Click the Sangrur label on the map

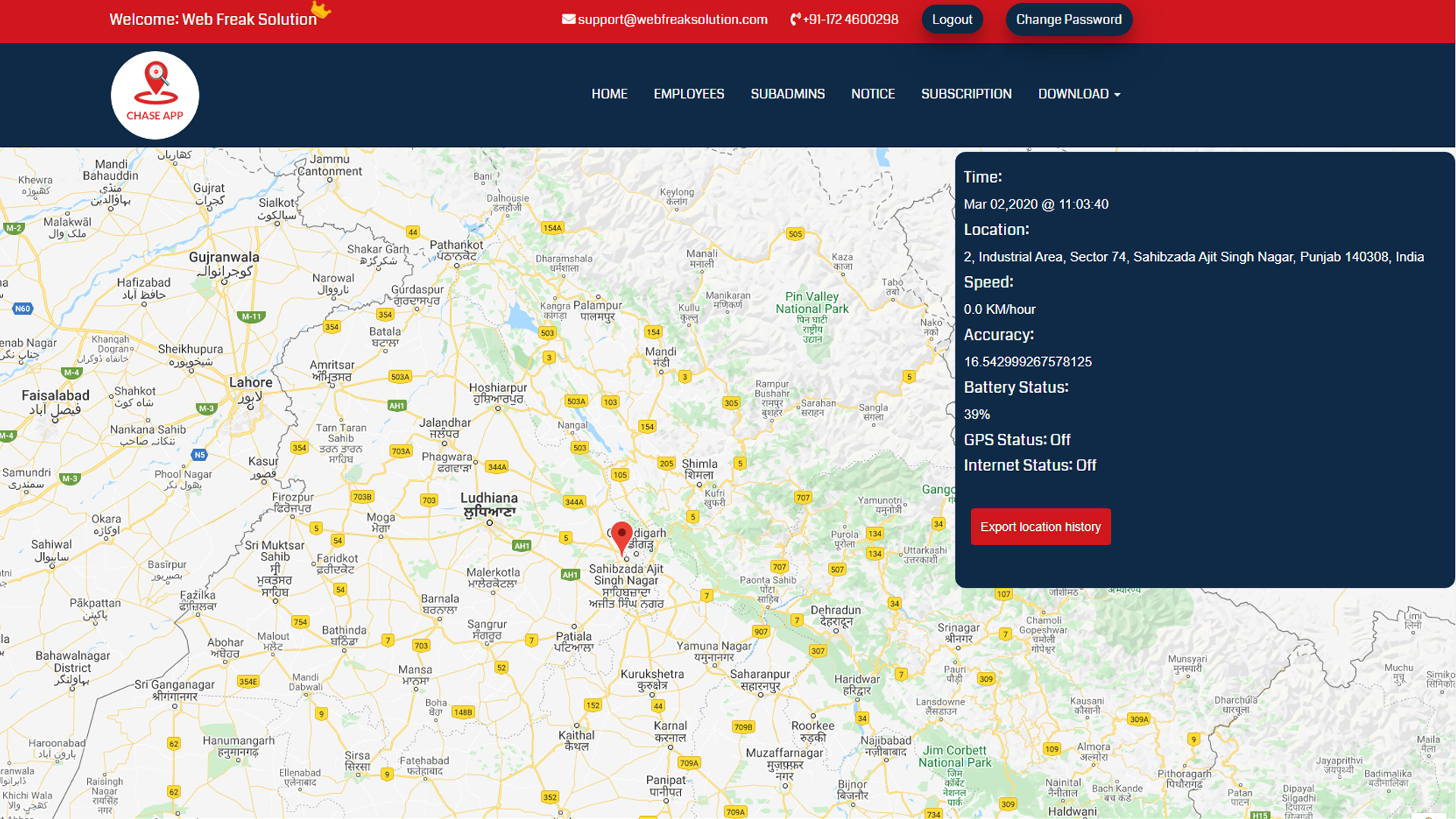487,629
